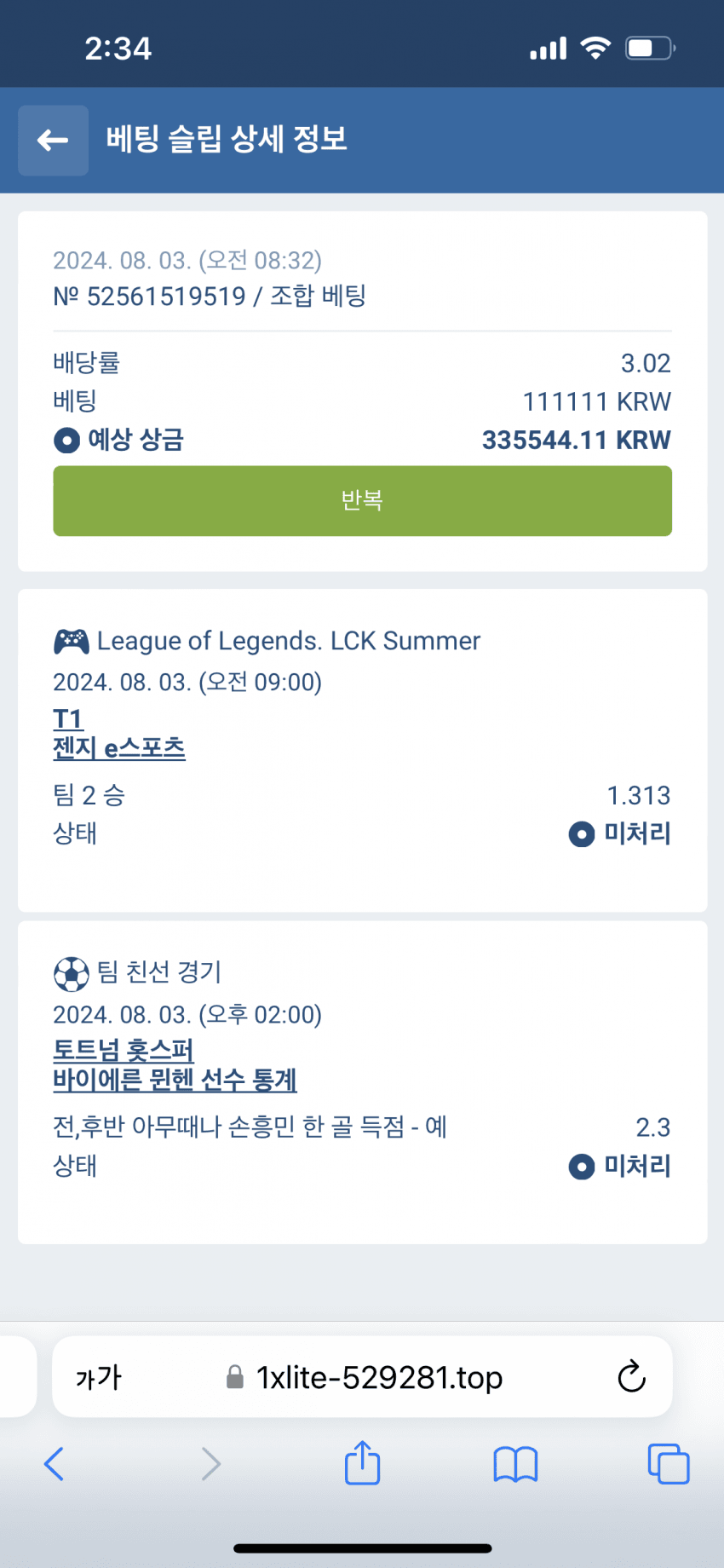Tap the esports gamepad icon
The height and width of the screenshot is (1568, 724).
click(x=72, y=641)
